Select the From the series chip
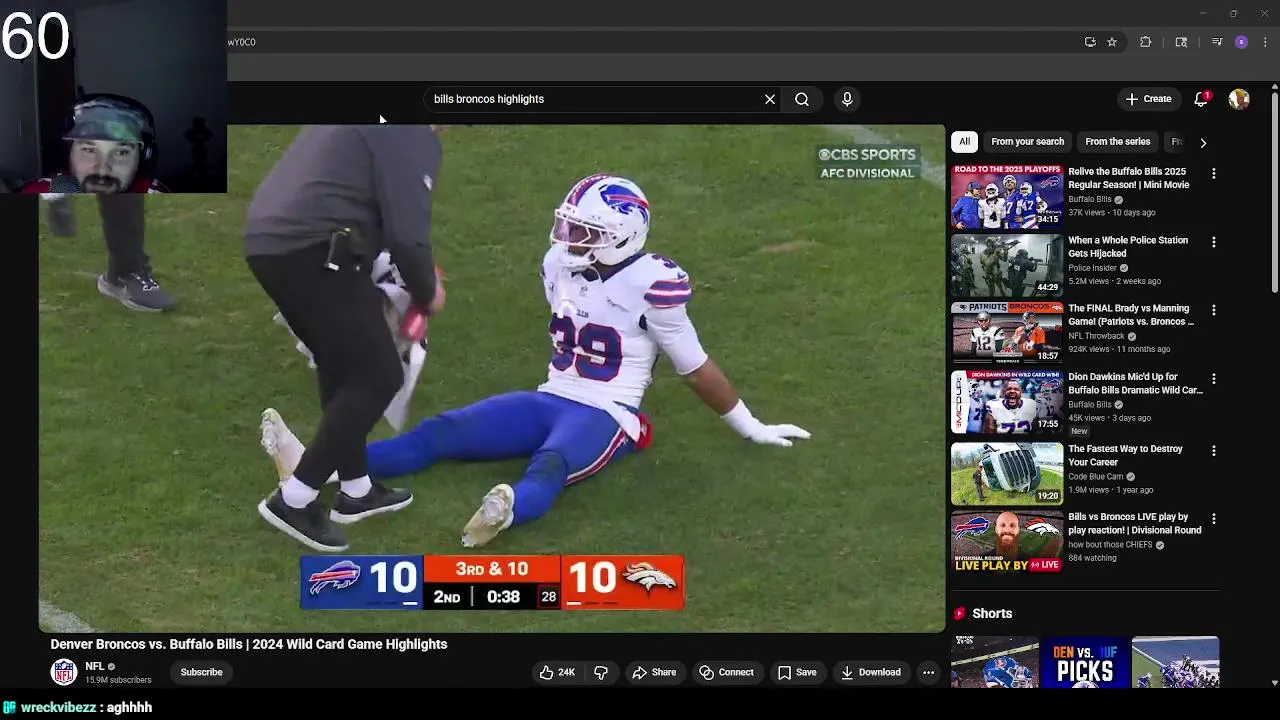Viewport: 1280px width, 720px height. click(1117, 142)
